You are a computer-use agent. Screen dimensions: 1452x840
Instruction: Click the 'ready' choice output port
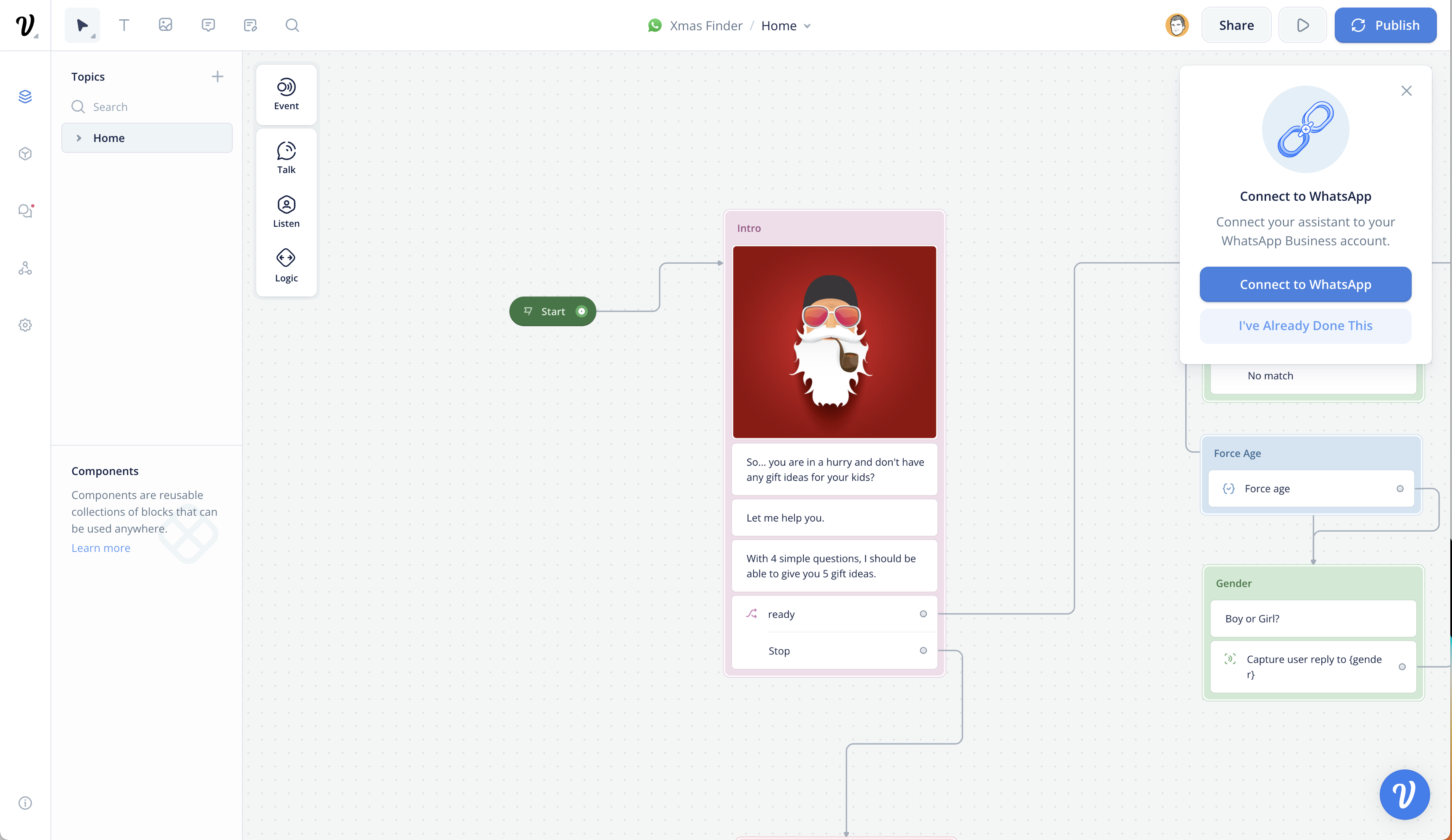click(x=923, y=614)
